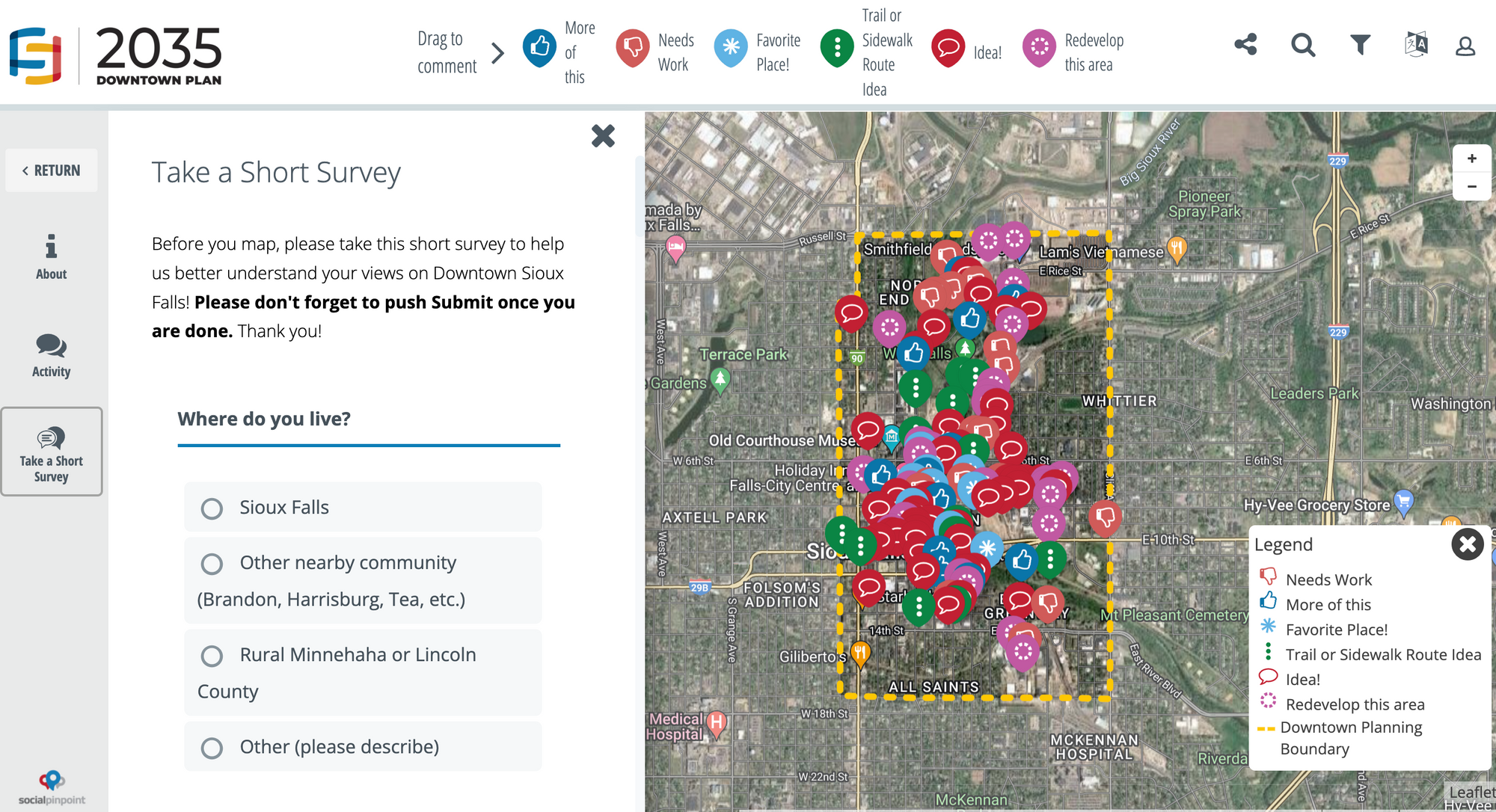Open the Activity sidebar tab
Image resolution: width=1496 pixels, height=812 pixels.
[51, 356]
